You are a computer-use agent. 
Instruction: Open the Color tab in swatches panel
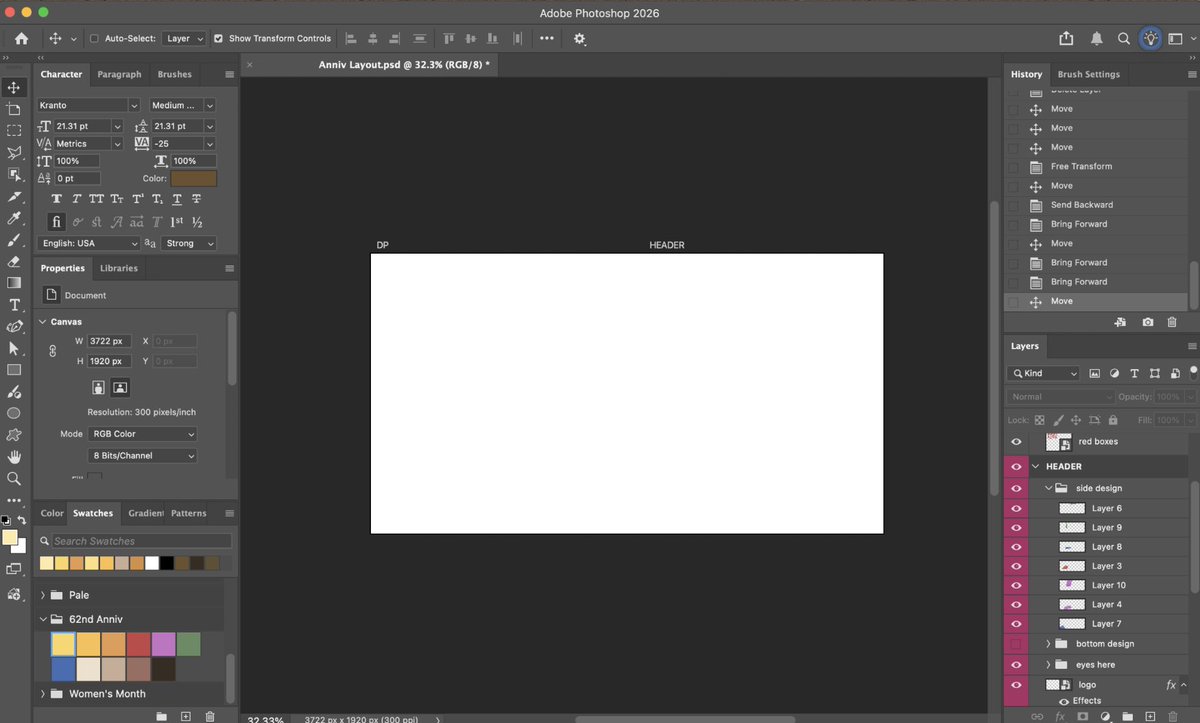pos(52,513)
